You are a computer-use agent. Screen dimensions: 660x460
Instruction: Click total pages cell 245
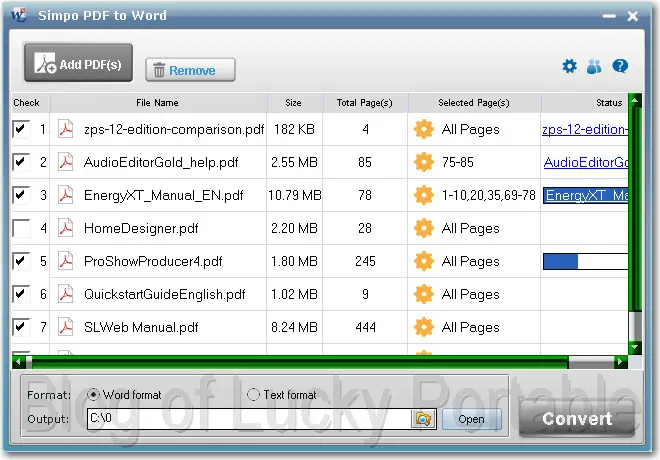click(x=365, y=261)
